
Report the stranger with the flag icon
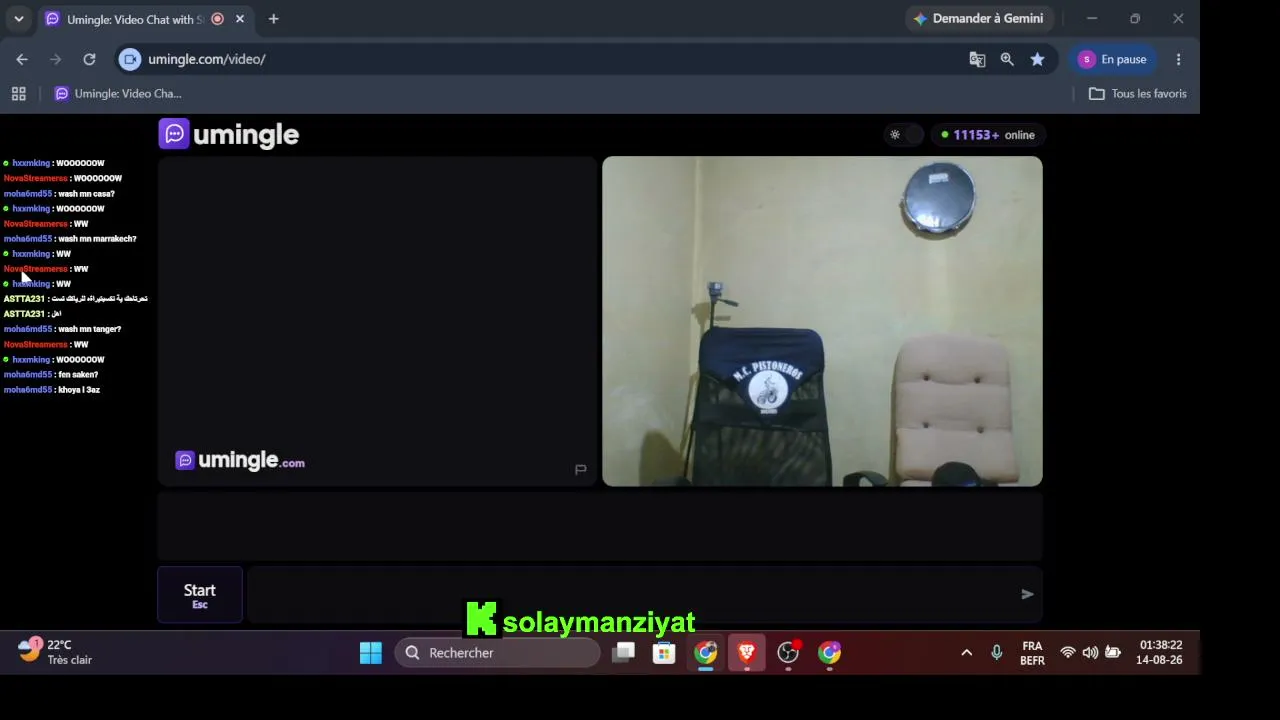[x=580, y=469]
